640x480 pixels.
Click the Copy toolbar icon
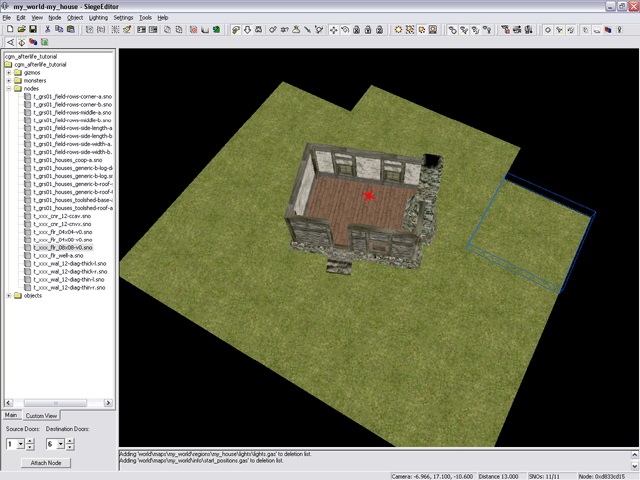coord(59,29)
